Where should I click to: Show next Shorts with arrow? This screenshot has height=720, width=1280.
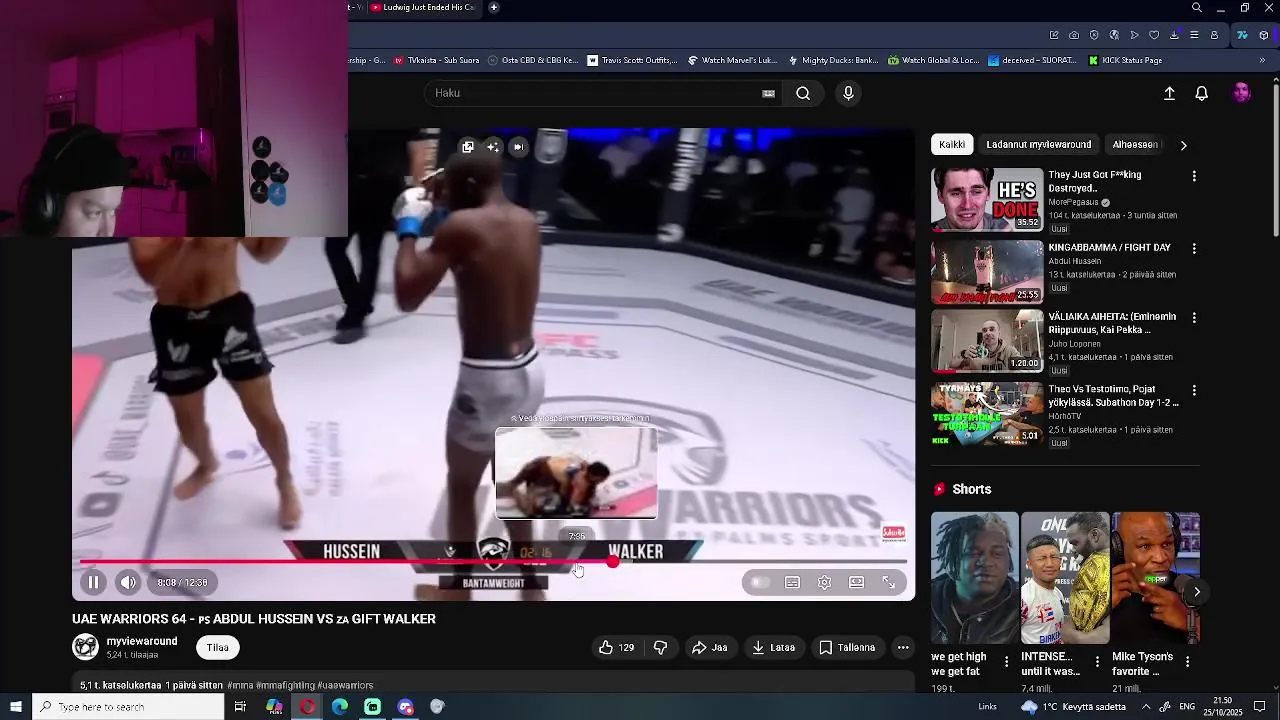[1197, 592]
